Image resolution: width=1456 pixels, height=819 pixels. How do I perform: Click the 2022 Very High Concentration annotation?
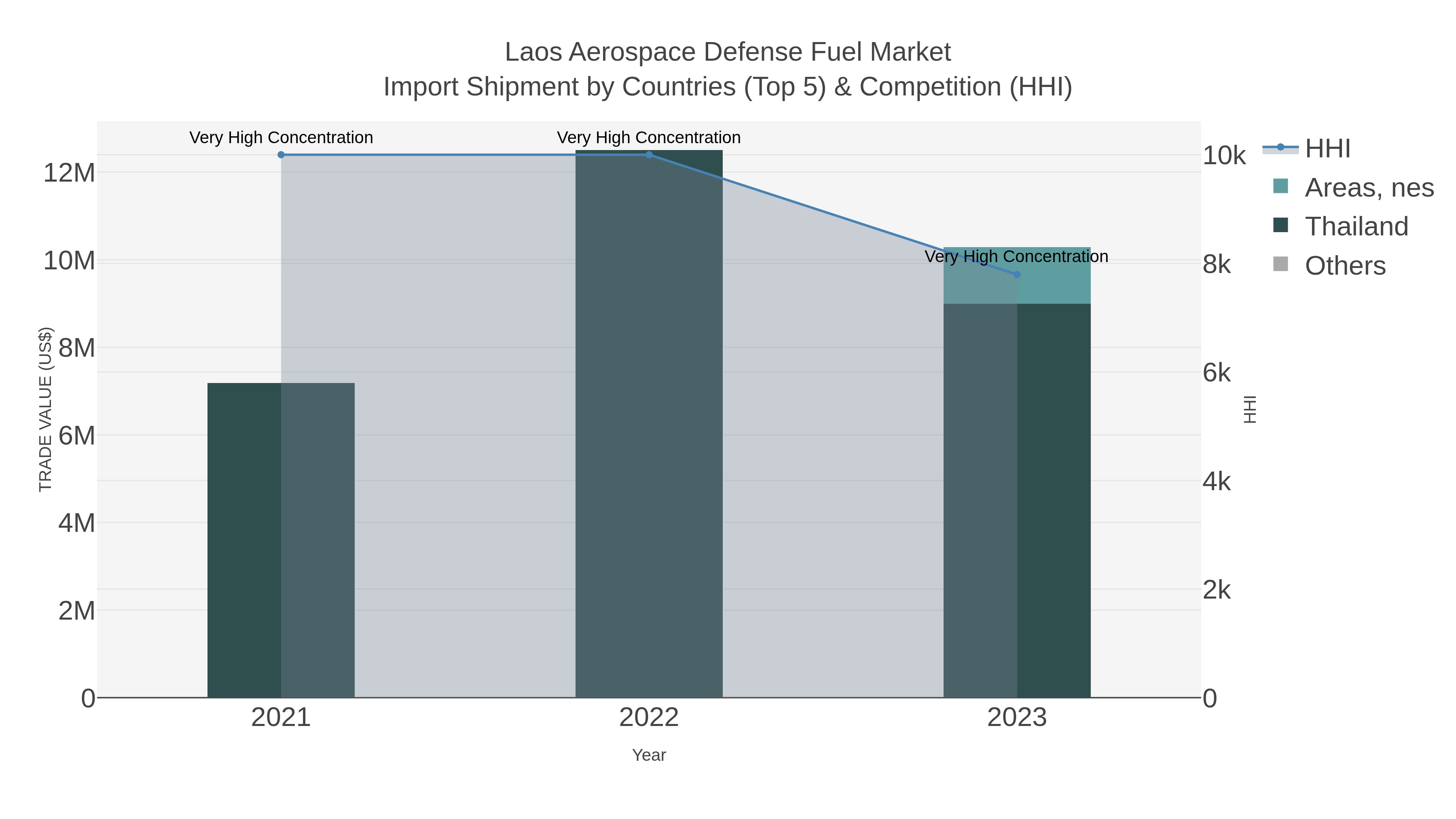(x=649, y=138)
